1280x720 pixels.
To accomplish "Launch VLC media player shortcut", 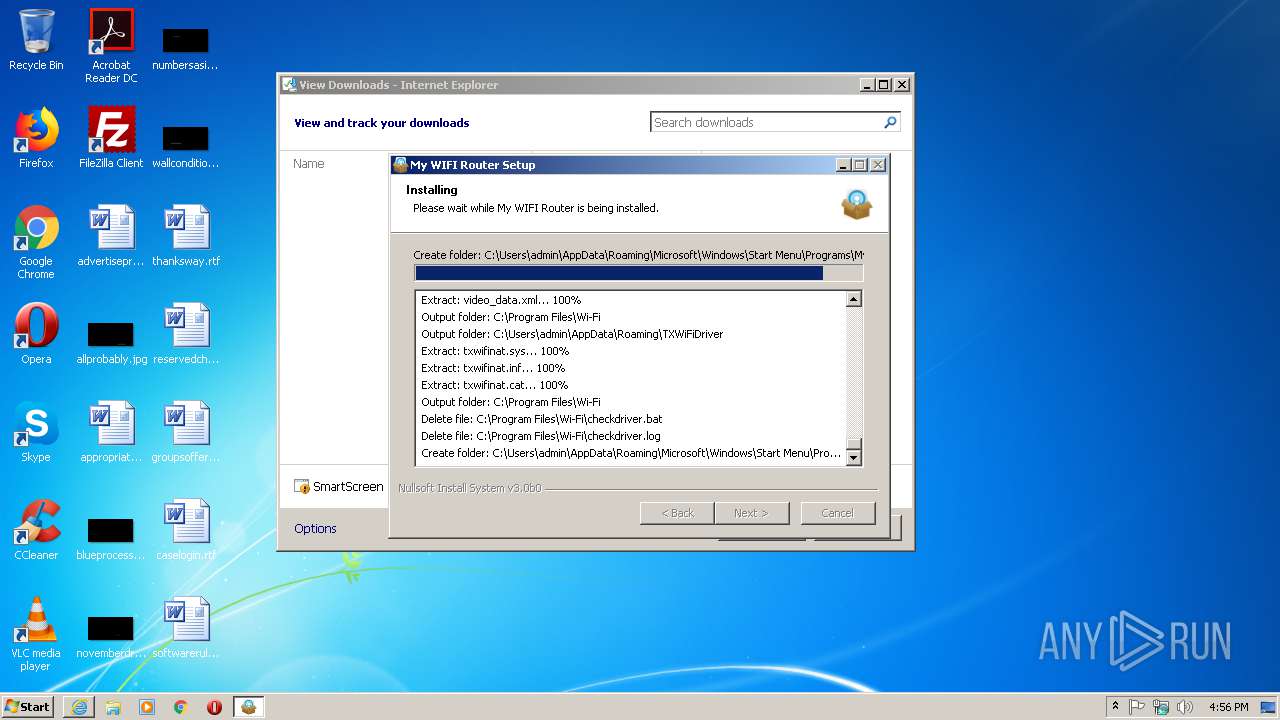I will point(36,634).
